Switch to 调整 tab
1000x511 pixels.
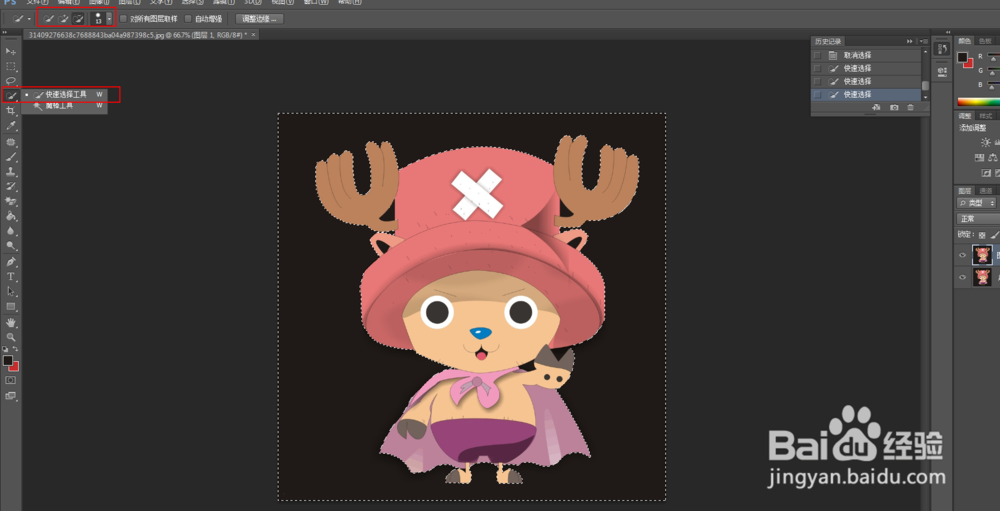pos(965,115)
